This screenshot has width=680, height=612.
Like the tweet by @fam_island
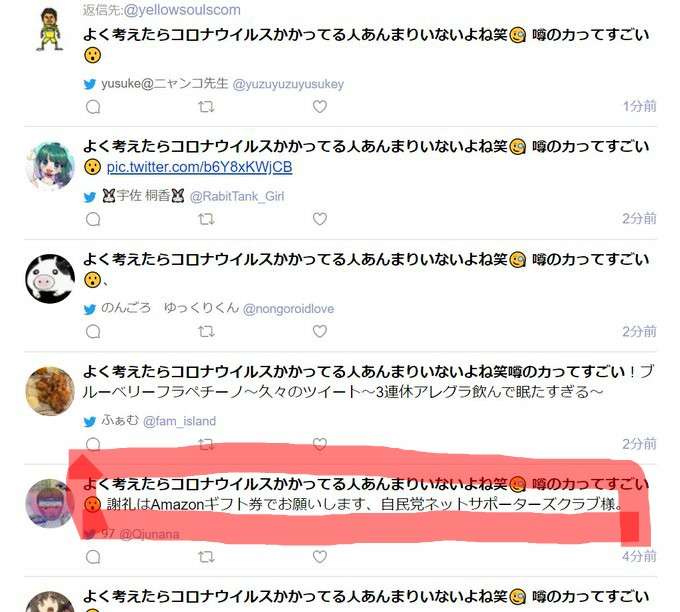(x=320, y=444)
